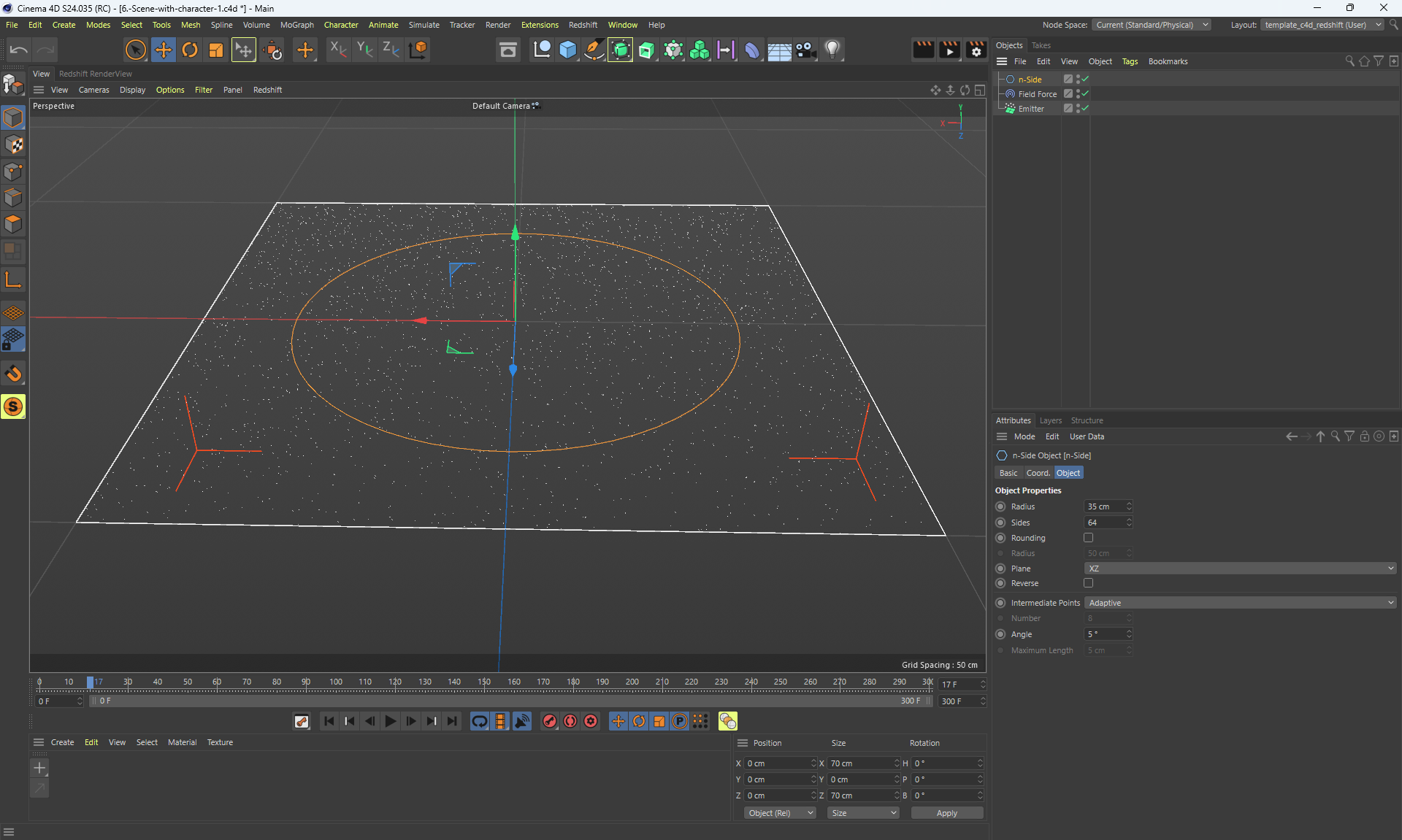Screen dimensions: 1402x840
Task: Open the Intermediate Points Adaptive dropdown
Action: [x=1240, y=603]
